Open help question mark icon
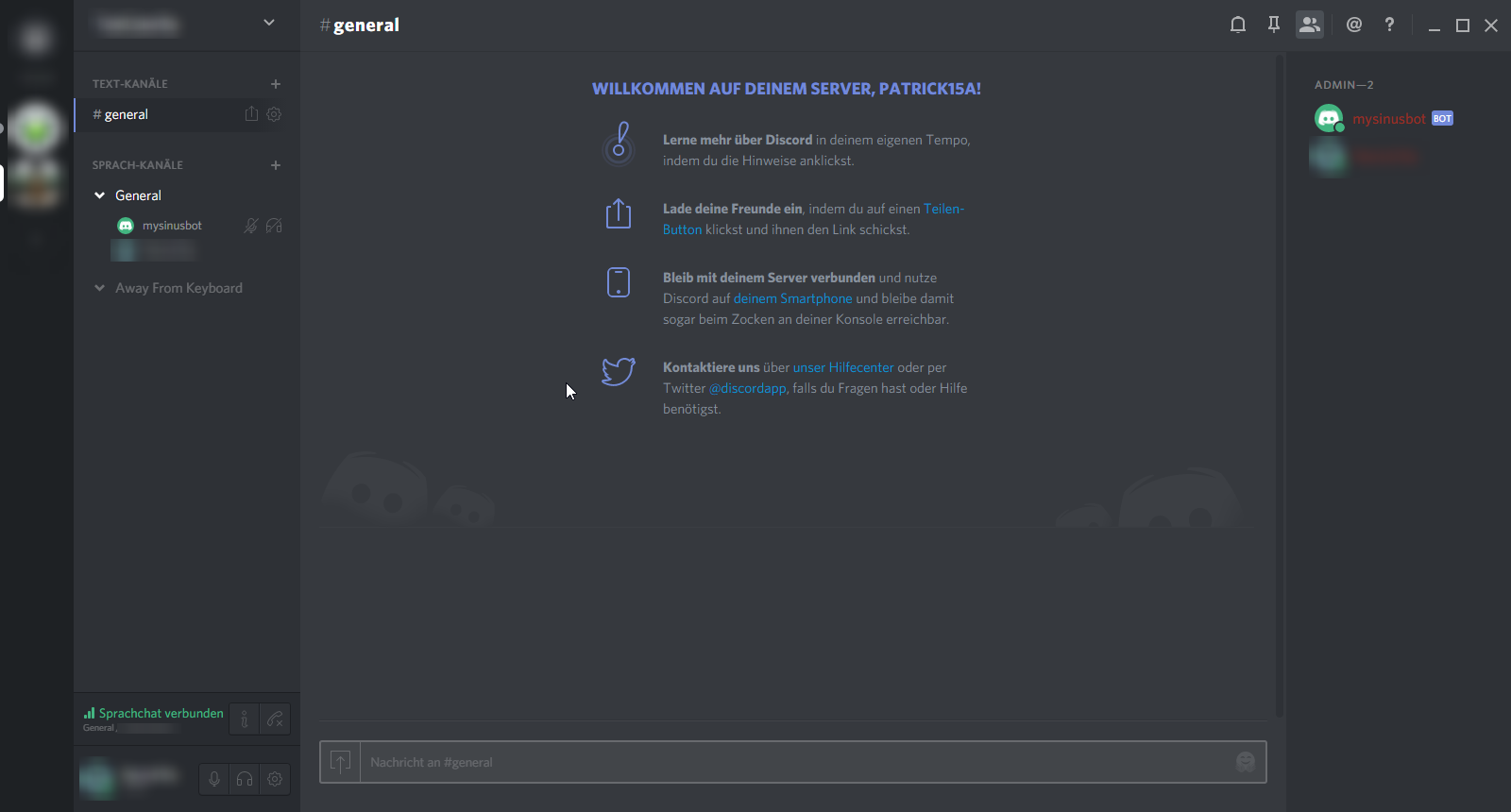Image resolution: width=1511 pixels, height=812 pixels. coord(1389,25)
